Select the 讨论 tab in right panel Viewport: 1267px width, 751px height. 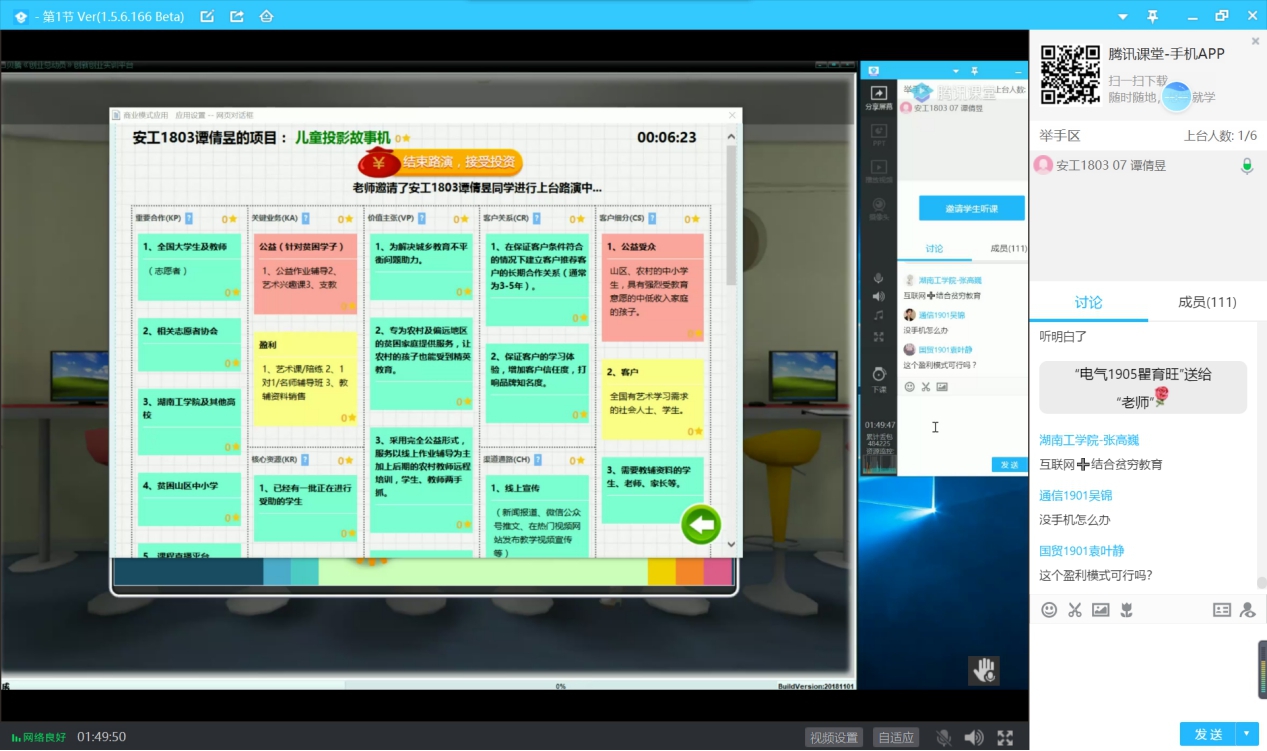(x=1088, y=302)
